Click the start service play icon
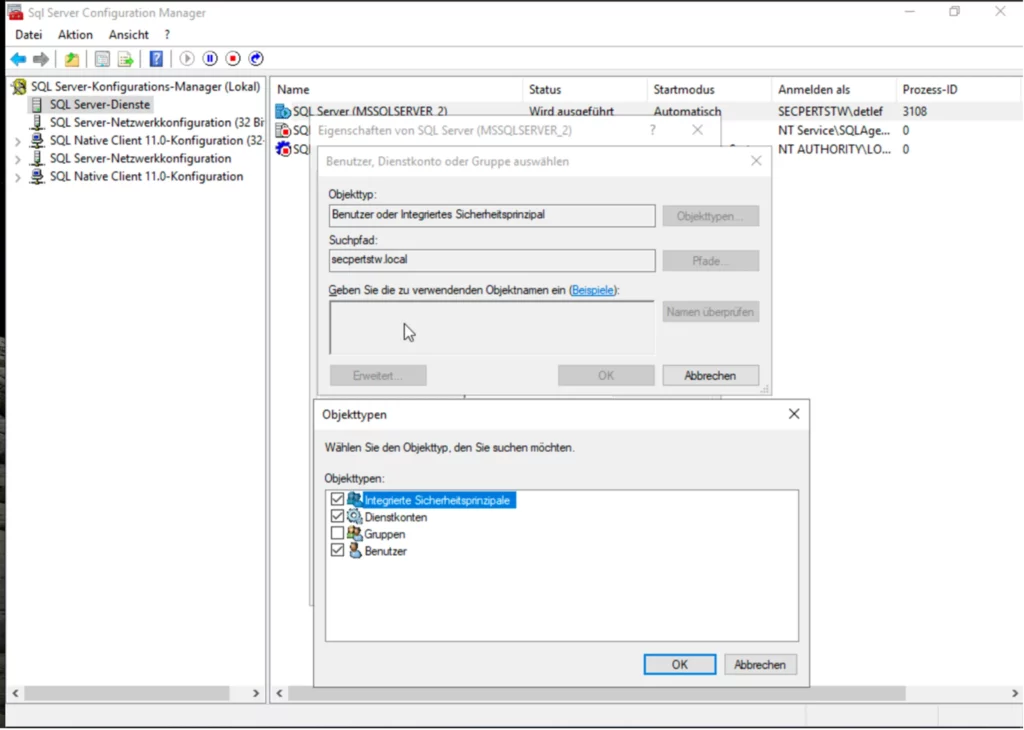The width and height of the screenshot is (1024, 730). 187,59
